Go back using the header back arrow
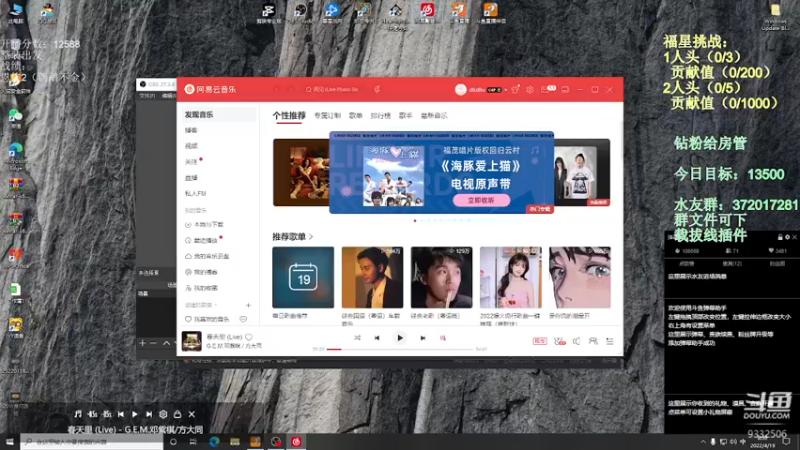This screenshot has width=800, height=450. pyautogui.click(x=277, y=89)
